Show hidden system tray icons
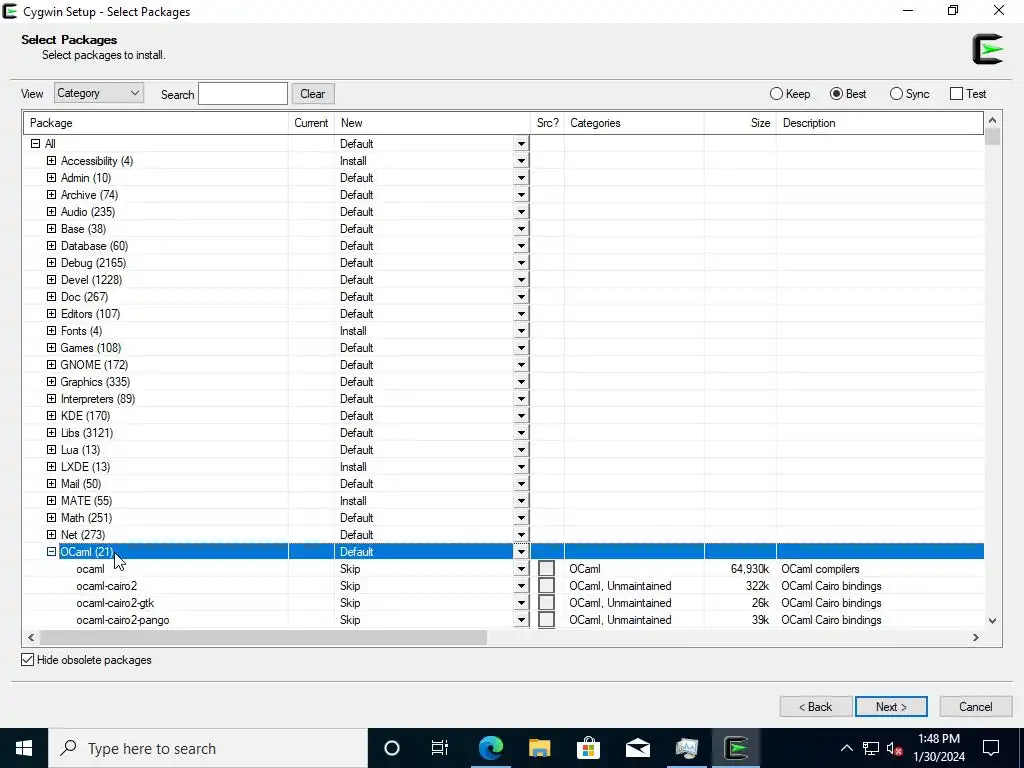The image size is (1024, 768). (x=846, y=748)
